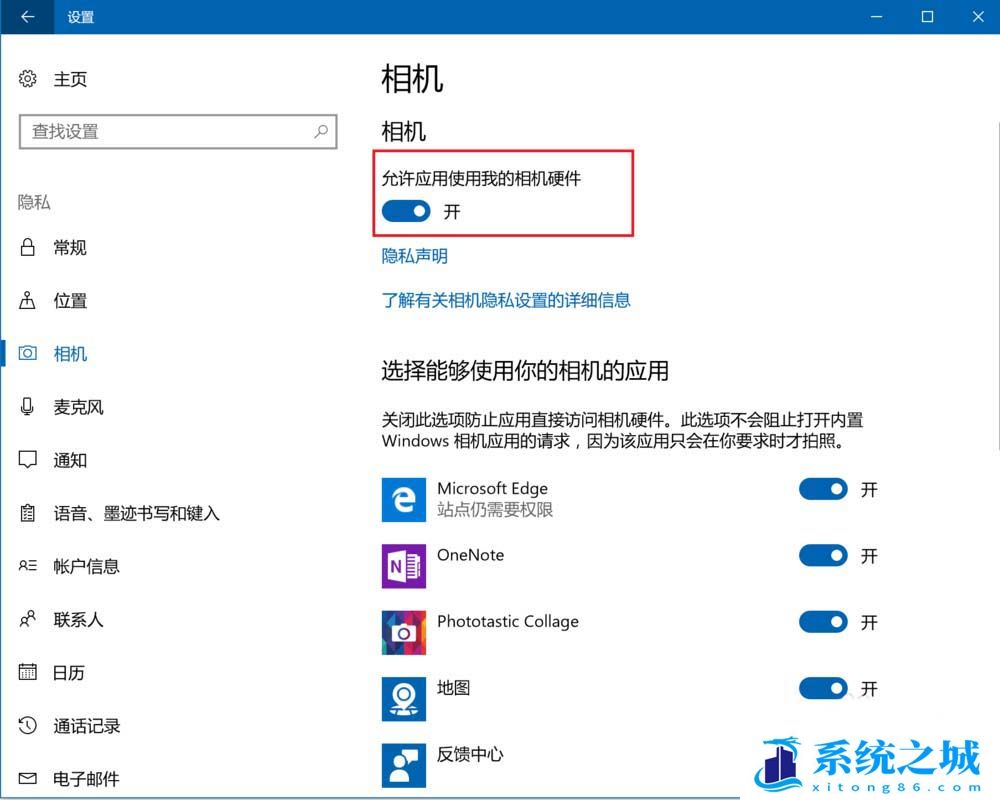Click the Phototastic Collage app icon
Screen dimensions: 1000x800
point(404,632)
